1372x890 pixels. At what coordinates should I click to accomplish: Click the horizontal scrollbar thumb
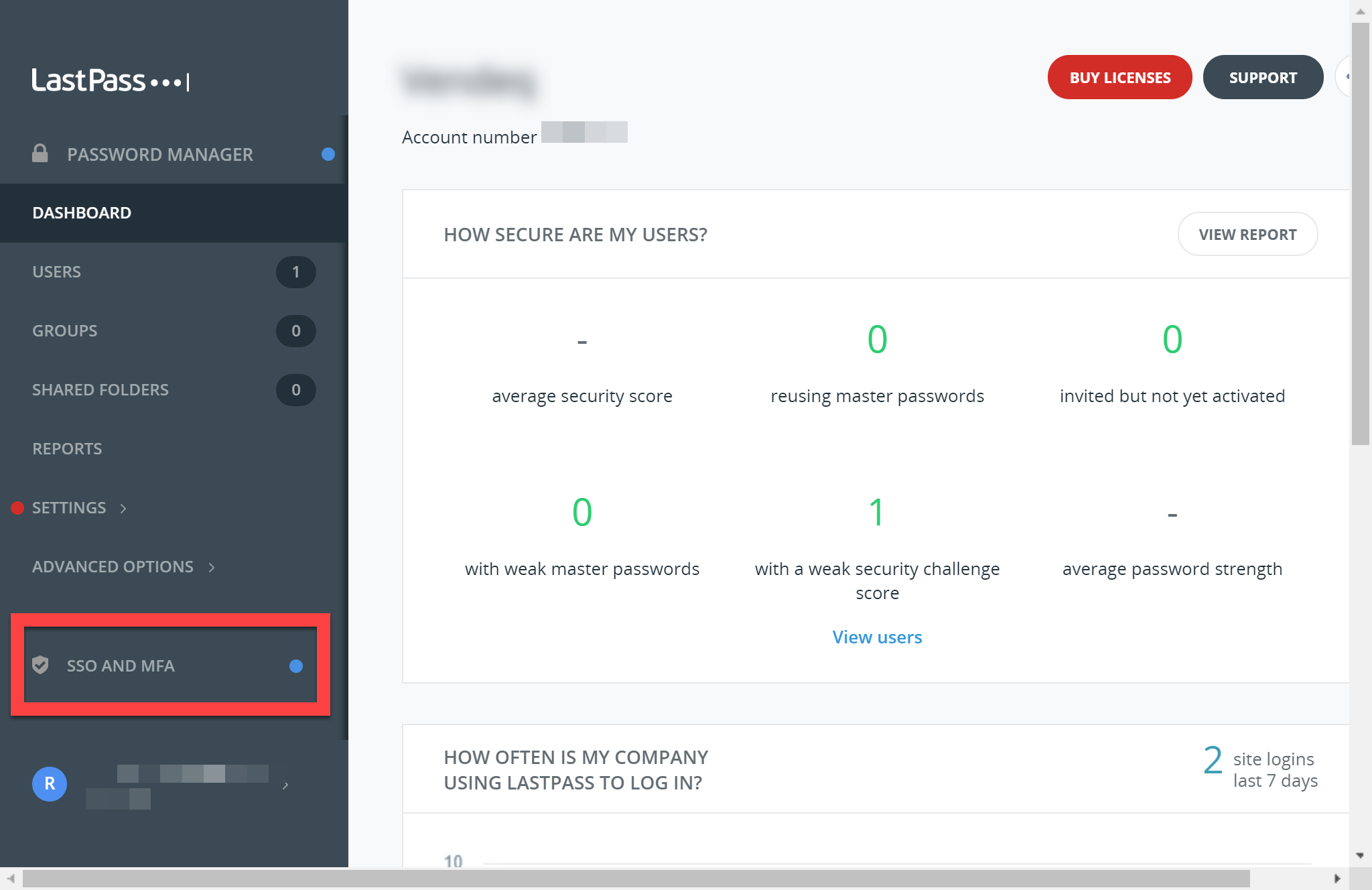tap(636, 879)
